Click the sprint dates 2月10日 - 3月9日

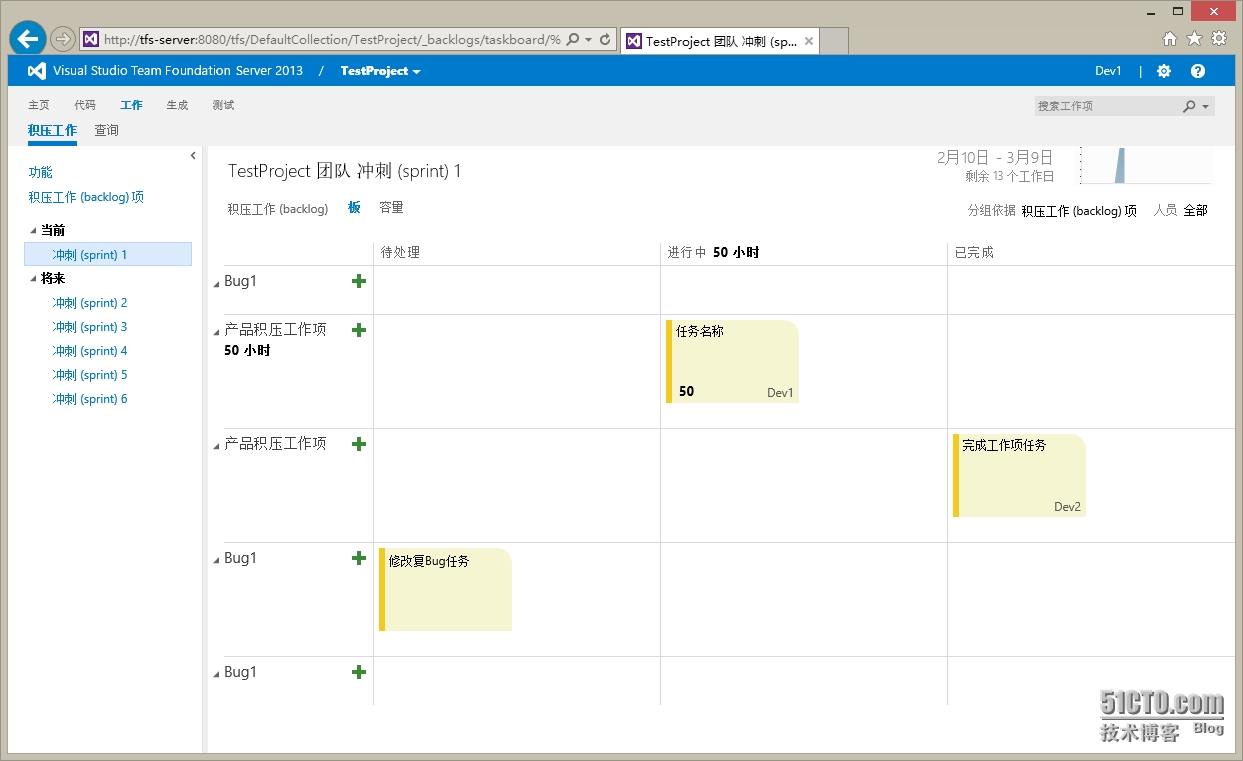(995, 158)
